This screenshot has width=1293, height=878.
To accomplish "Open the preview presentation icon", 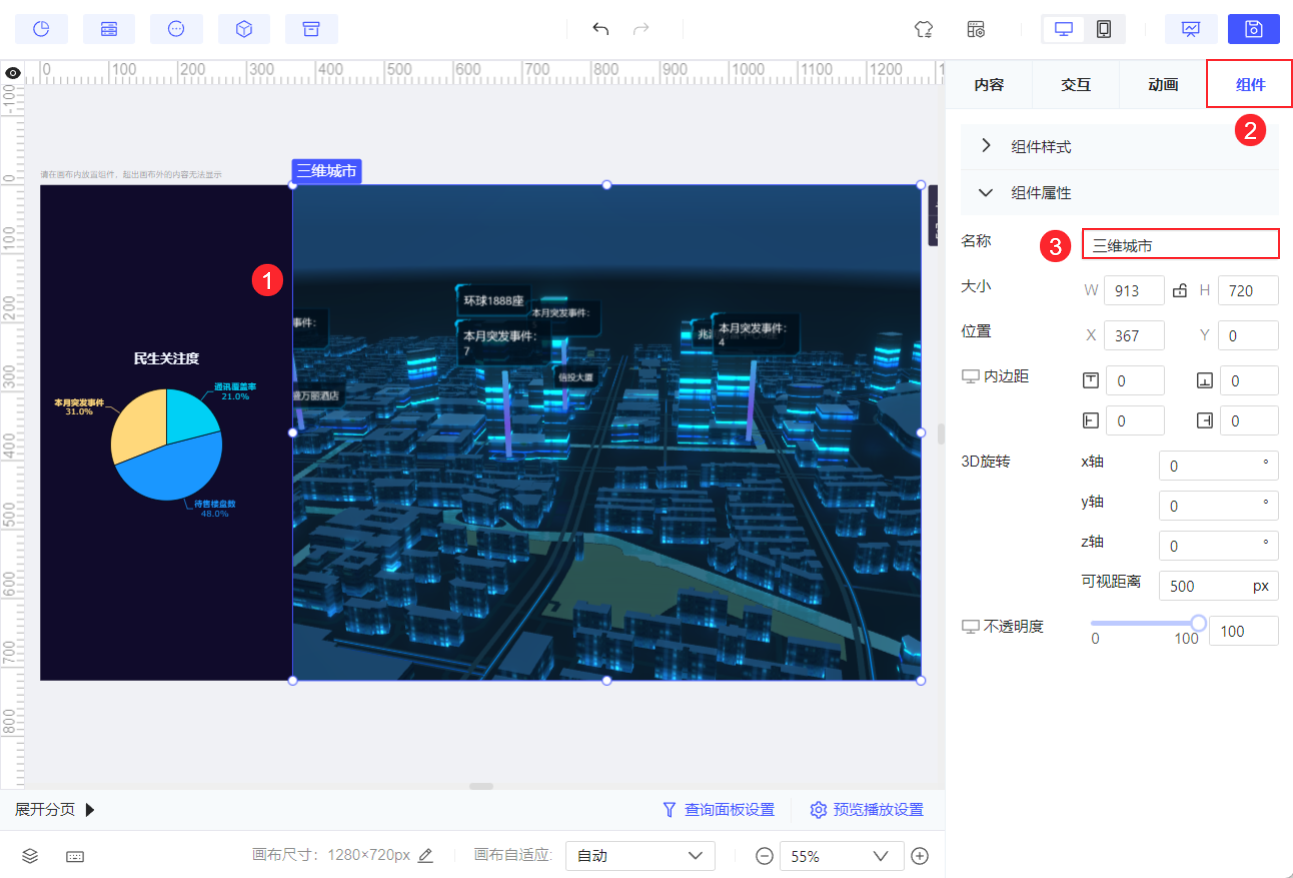I will 1190,29.
